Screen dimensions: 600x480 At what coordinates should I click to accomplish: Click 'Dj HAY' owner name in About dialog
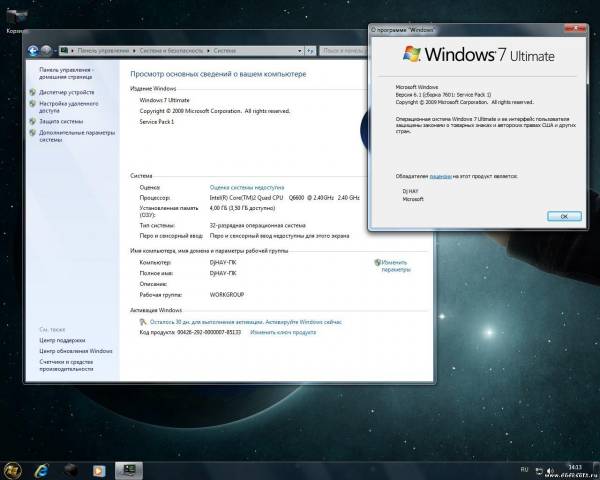pos(410,191)
